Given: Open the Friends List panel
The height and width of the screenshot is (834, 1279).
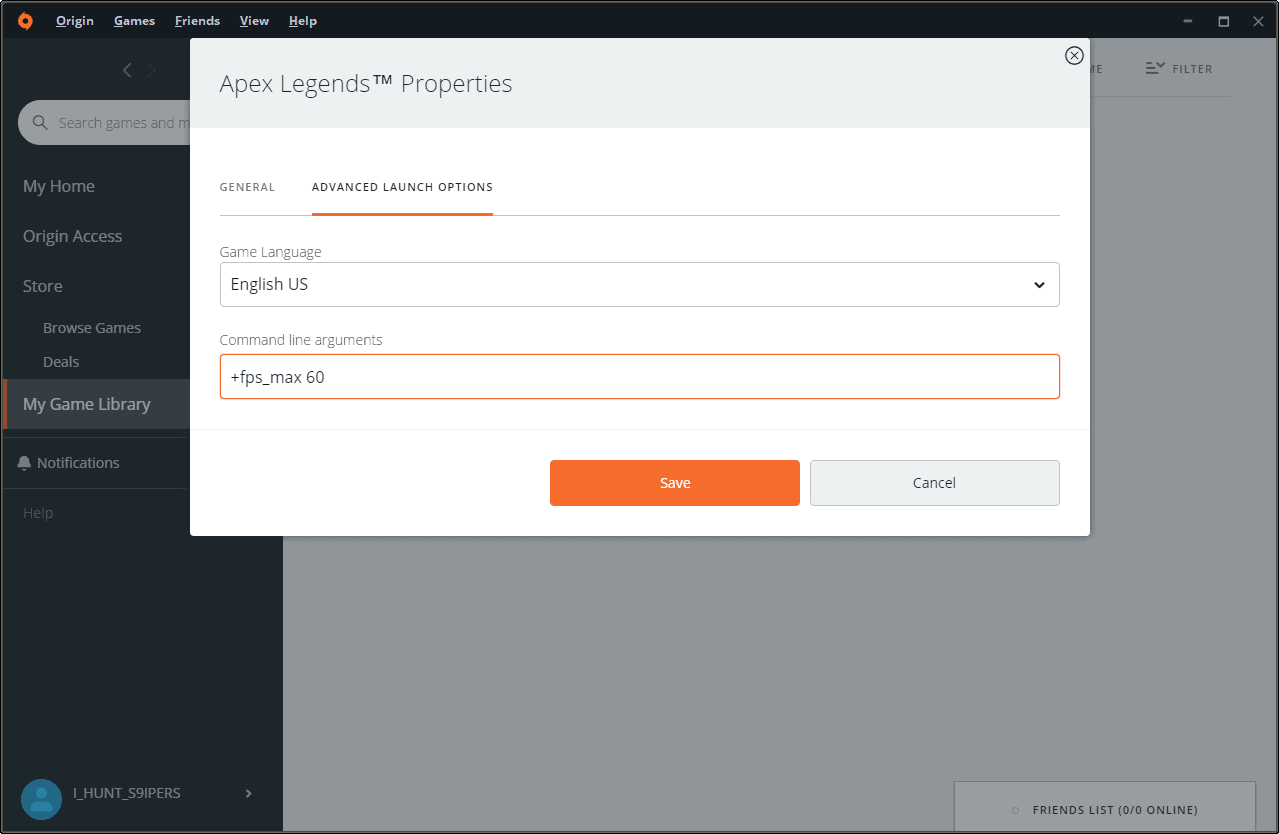Looking at the screenshot, I should pyautogui.click(x=1105, y=808).
